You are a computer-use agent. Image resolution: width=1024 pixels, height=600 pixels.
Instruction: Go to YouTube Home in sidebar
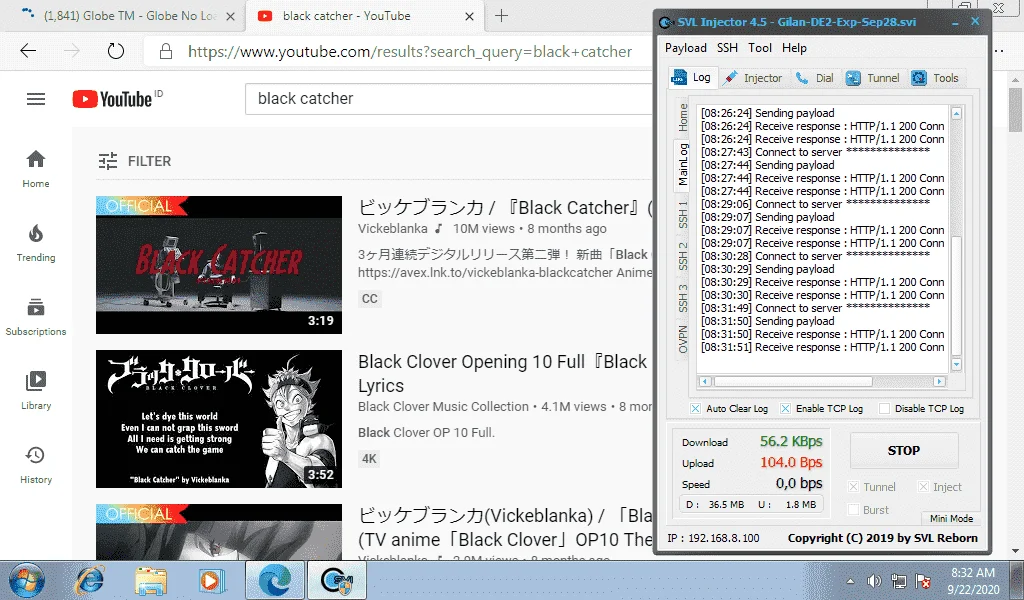click(x=36, y=169)
